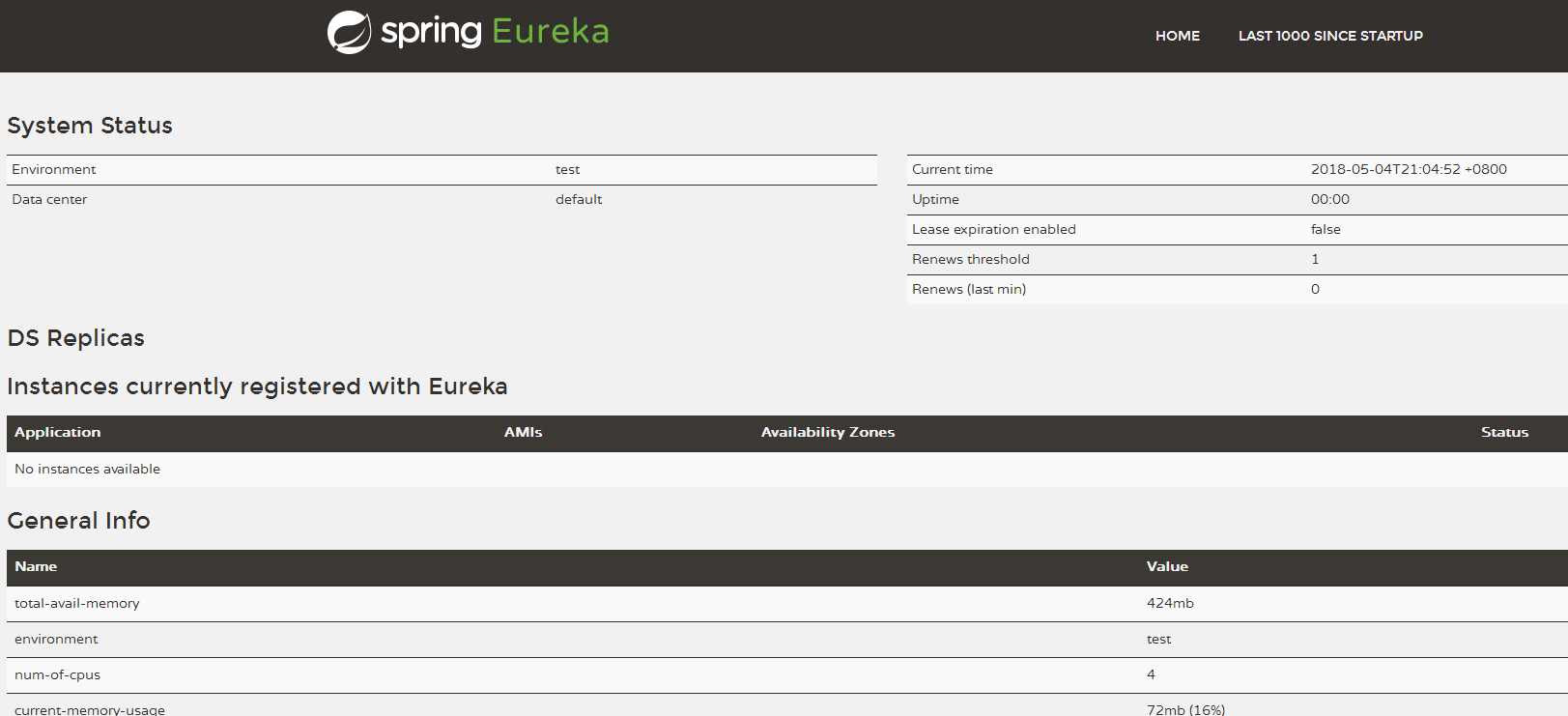Select the 'default' Data center value
This screenshot has height=716, width=1568.
coord(579,199)
